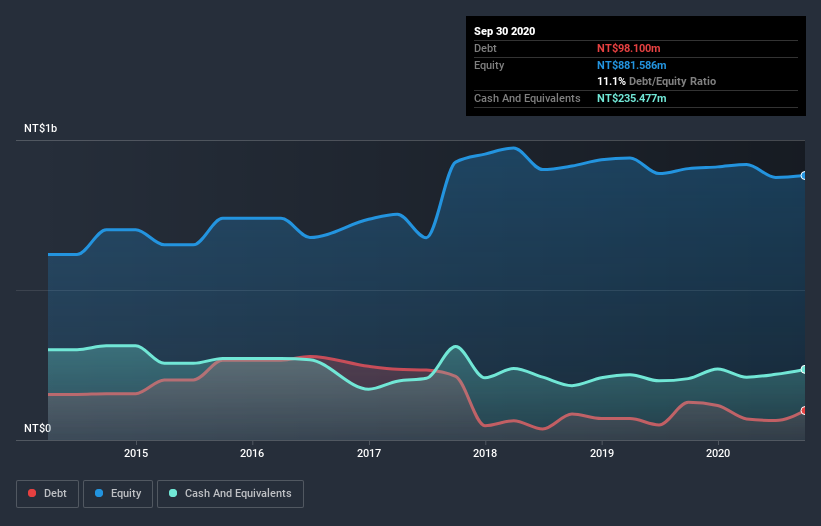
Task: Click the NT$1b y-axis label
Action: [x=40, y=128]
